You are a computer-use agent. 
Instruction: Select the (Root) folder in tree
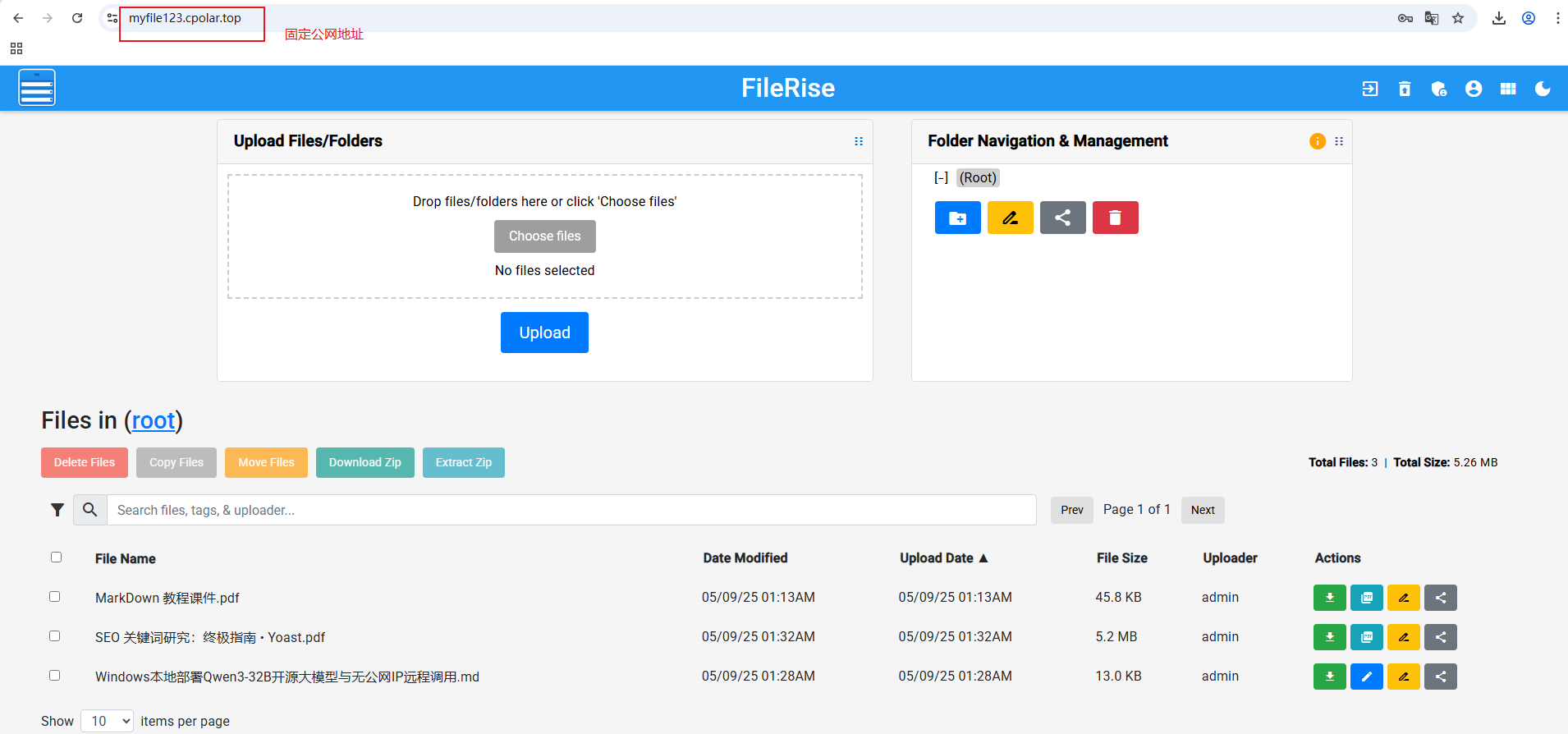tap(978, 178)
